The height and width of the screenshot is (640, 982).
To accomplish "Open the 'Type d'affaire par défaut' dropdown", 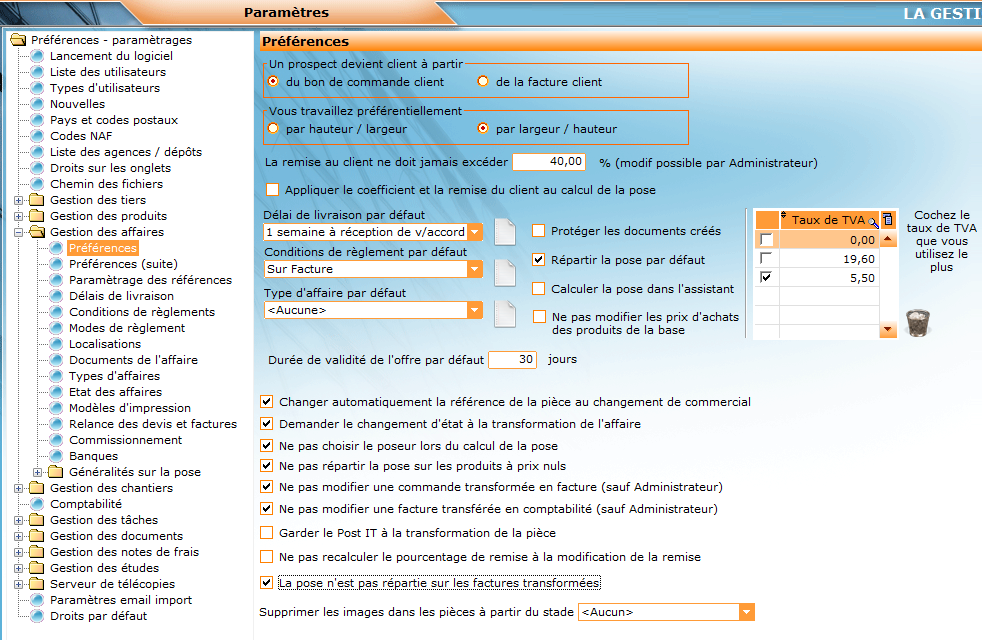I will [x=475, y=310].
